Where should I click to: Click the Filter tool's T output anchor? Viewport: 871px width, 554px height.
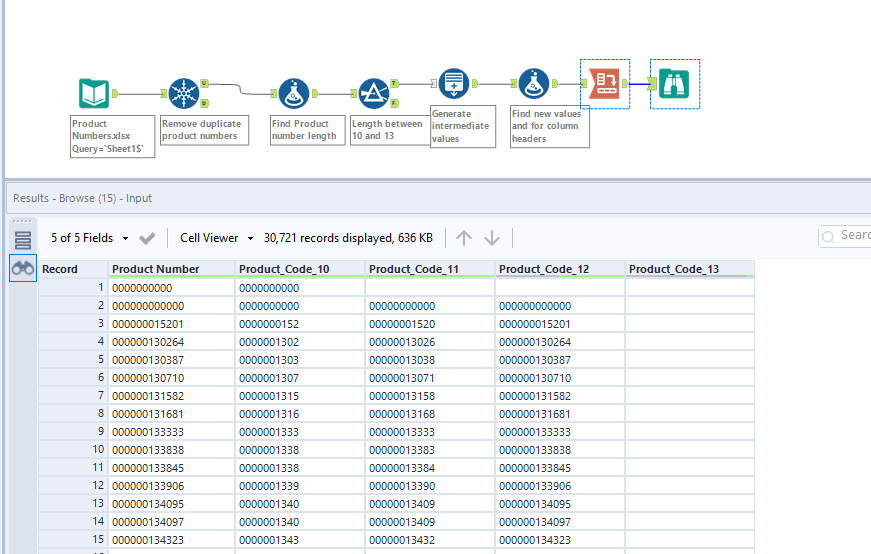tap(394, 83)
